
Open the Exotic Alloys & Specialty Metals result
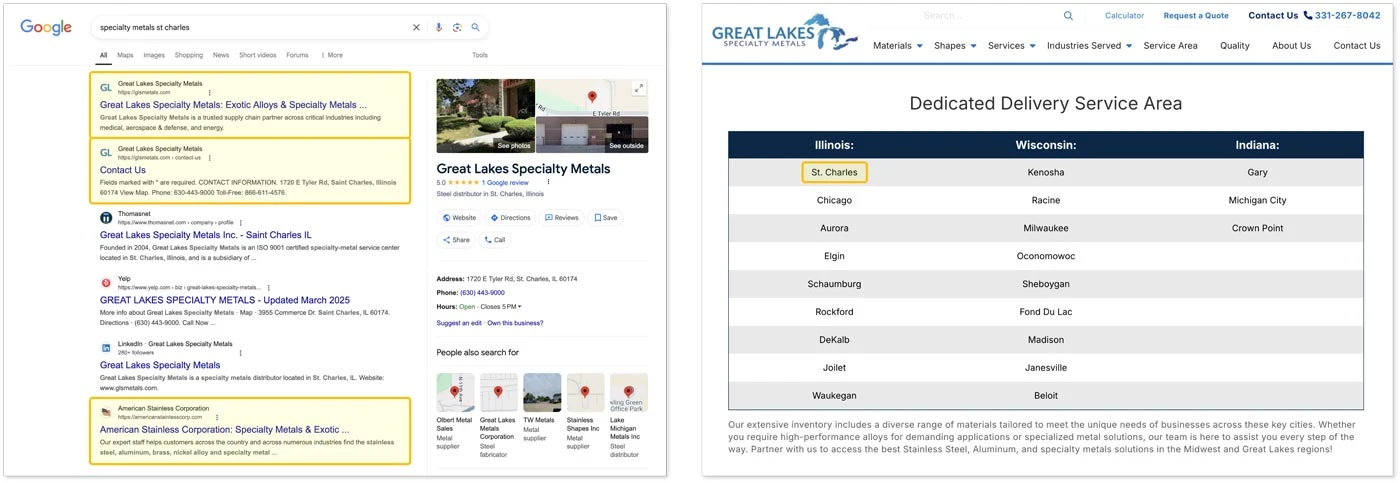[x=233, y=105]
